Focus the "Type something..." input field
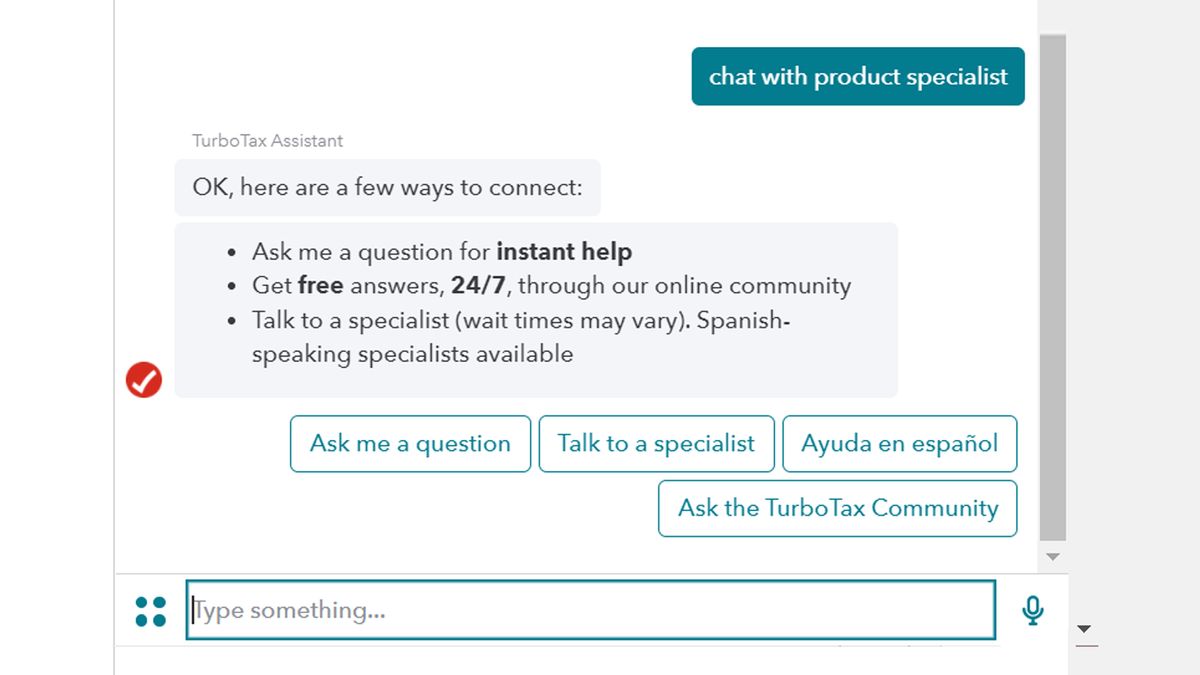 pyautogui.click(x=590, y=610)
